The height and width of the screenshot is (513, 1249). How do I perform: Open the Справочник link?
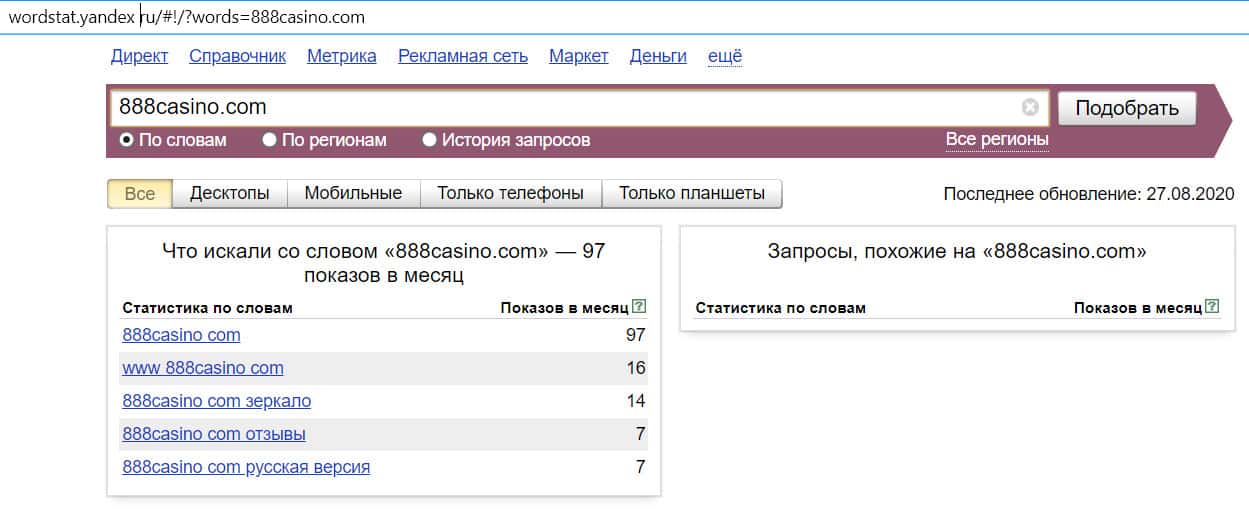pos(238,56)
